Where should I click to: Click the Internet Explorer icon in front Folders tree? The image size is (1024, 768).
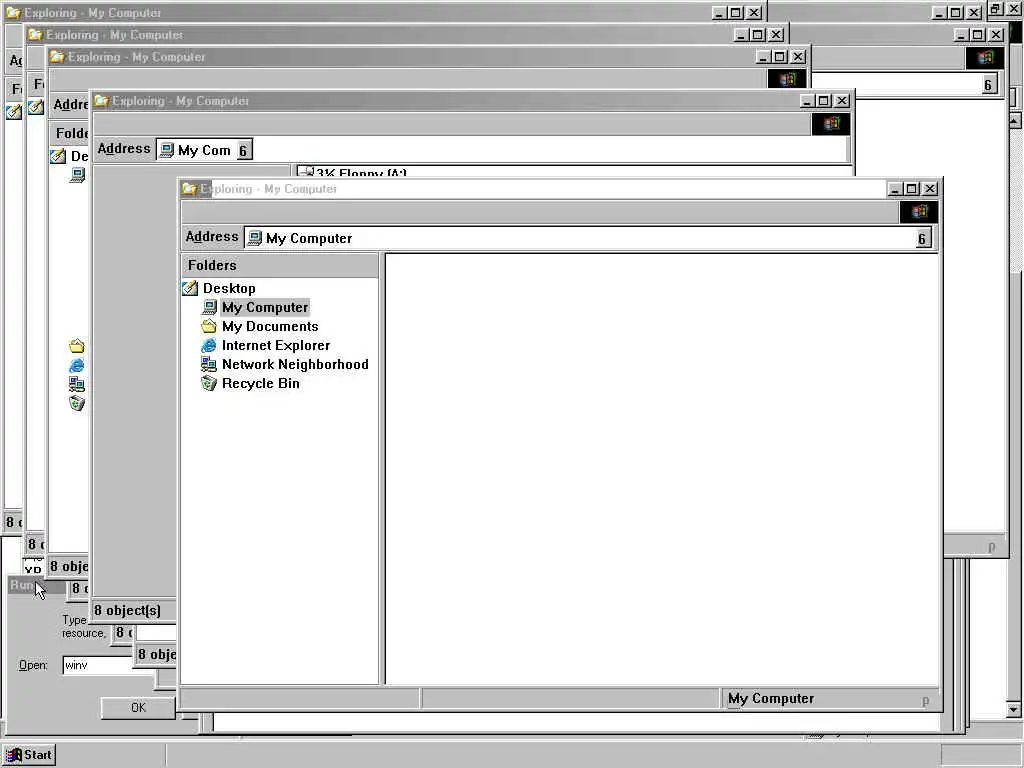coord(209,345)
